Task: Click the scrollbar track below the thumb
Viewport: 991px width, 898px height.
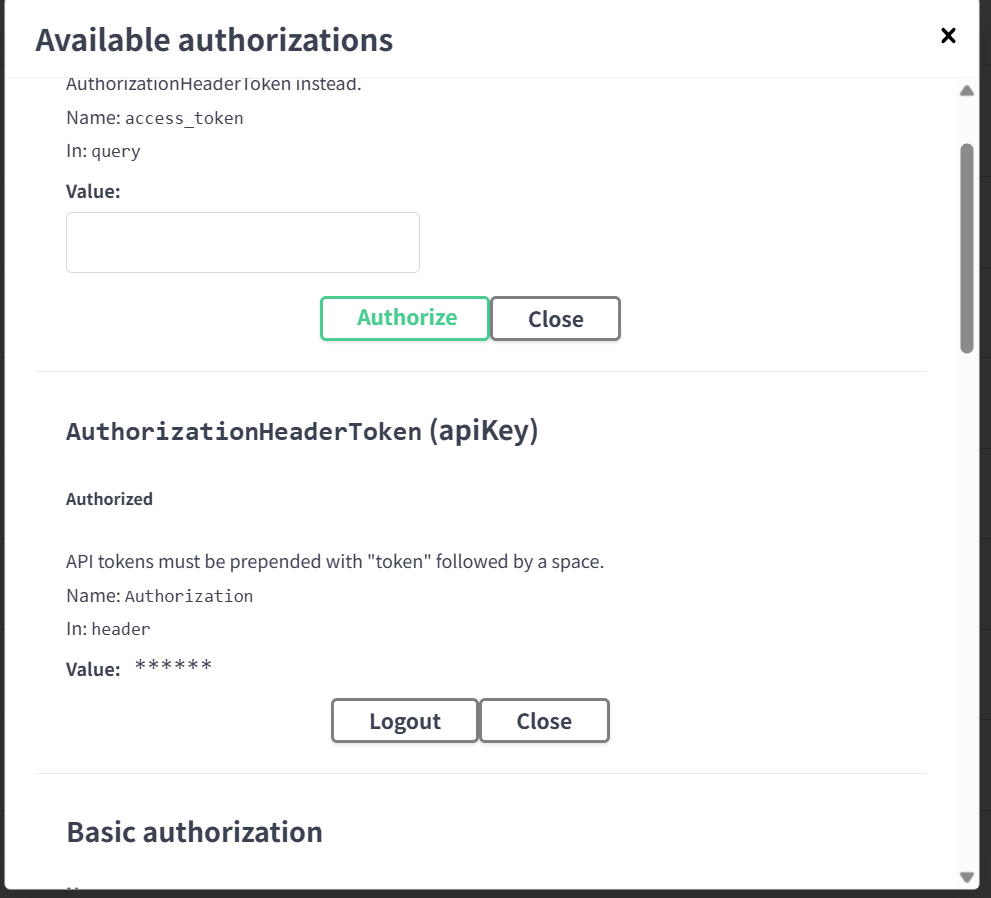Action: coord(966,600)
